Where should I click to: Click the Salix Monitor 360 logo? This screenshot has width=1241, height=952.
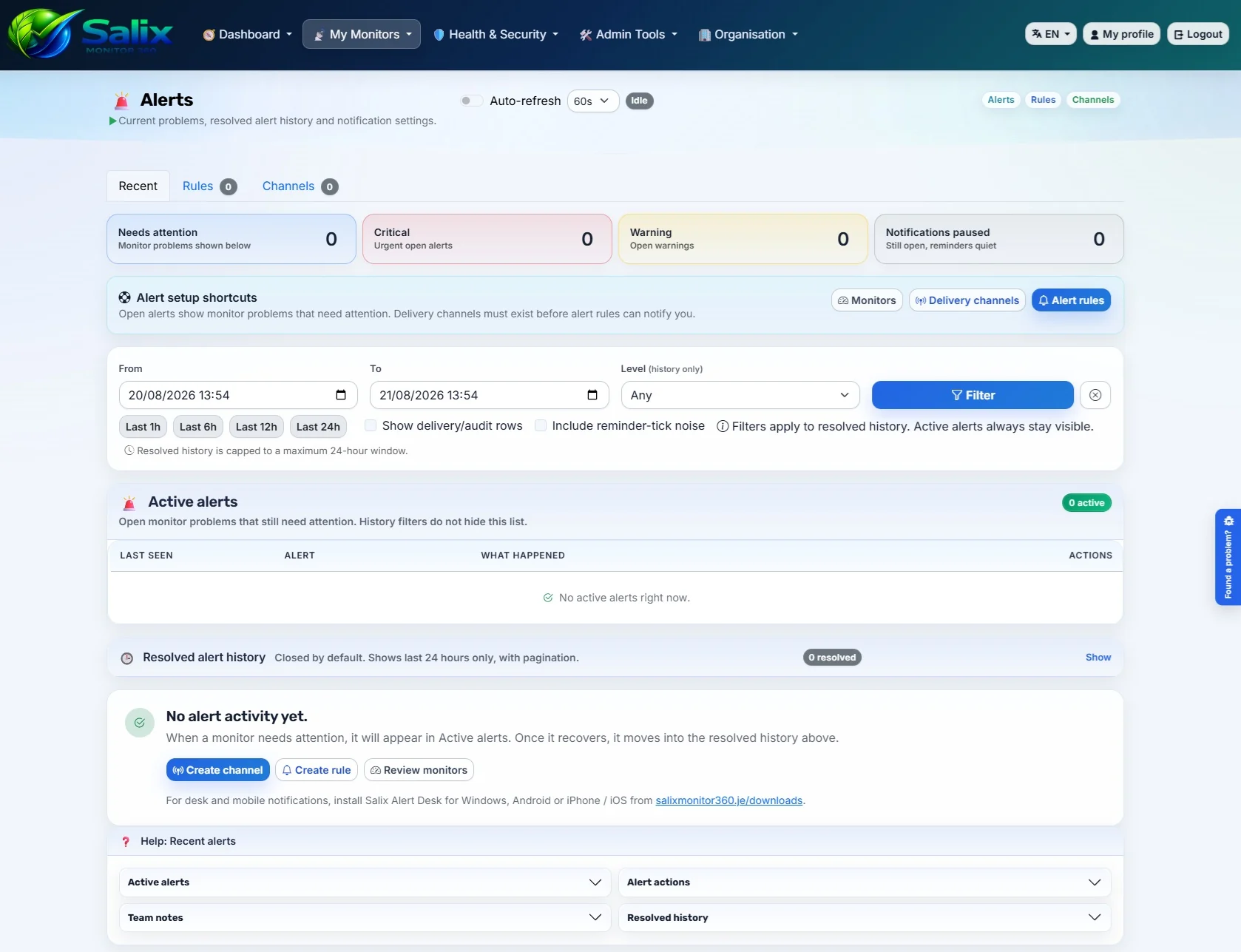(x=91, y=33)
